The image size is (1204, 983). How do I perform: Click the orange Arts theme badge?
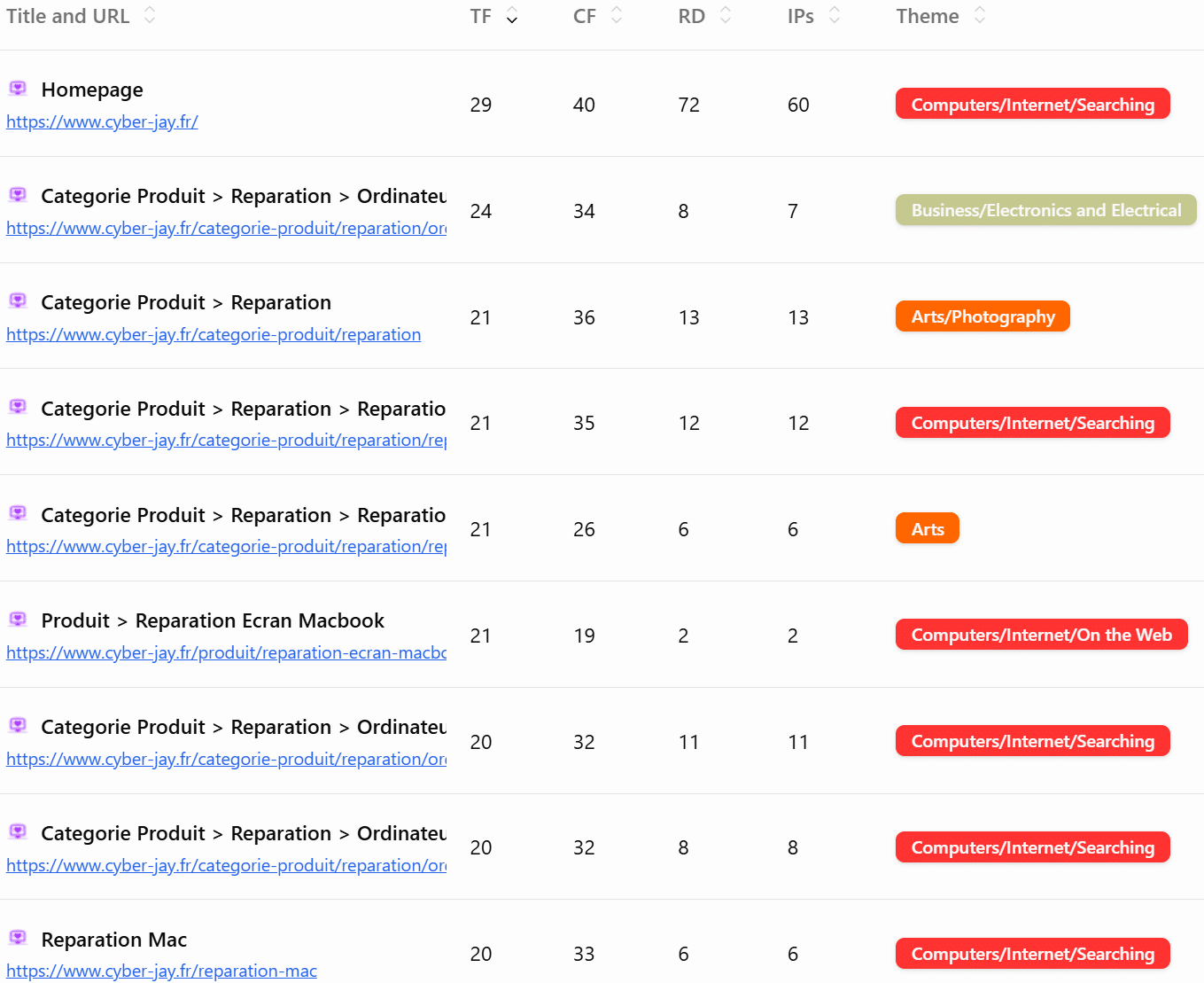click(927, 529)
